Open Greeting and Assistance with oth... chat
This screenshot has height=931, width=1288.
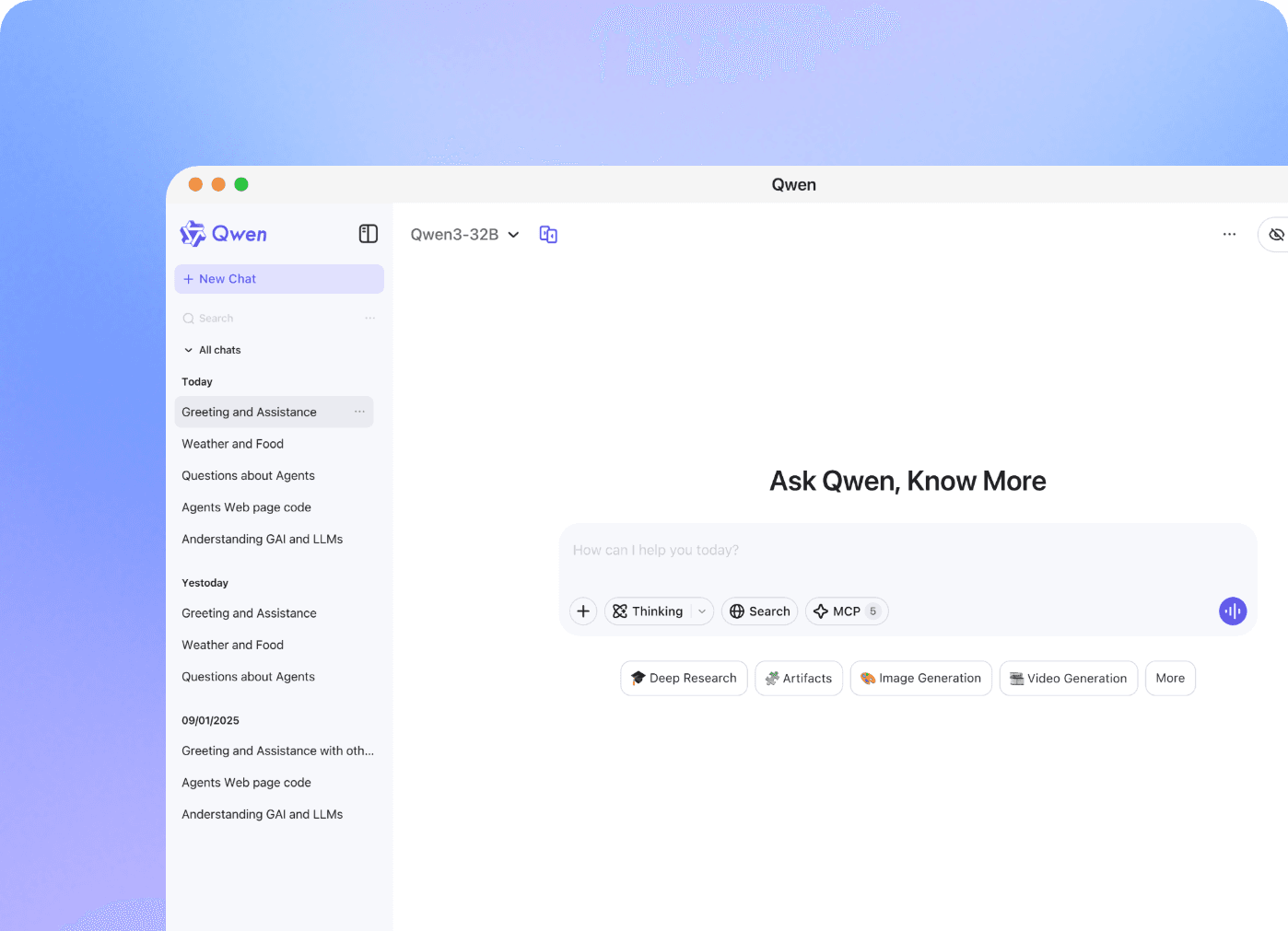[277, 751]
